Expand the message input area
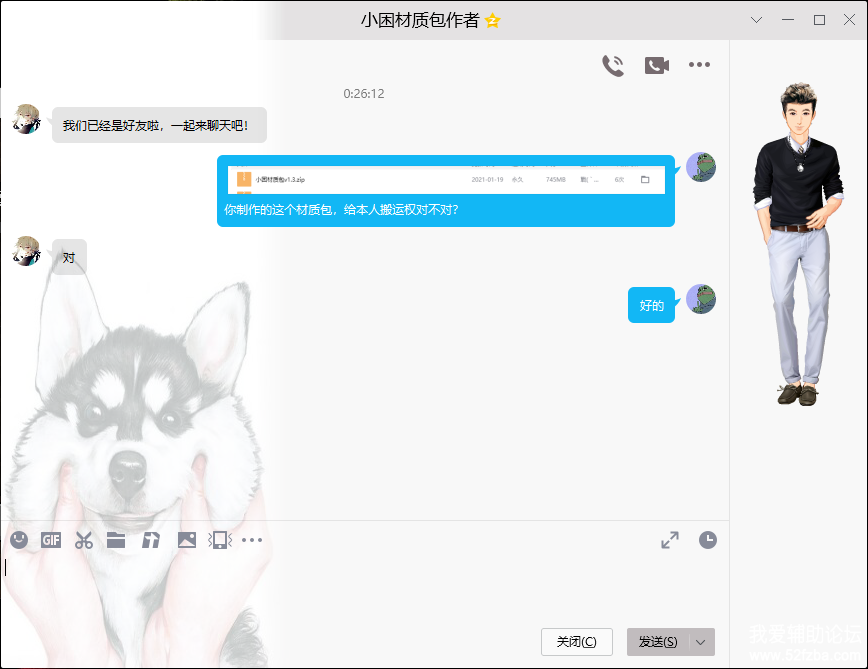 (670, 540)
